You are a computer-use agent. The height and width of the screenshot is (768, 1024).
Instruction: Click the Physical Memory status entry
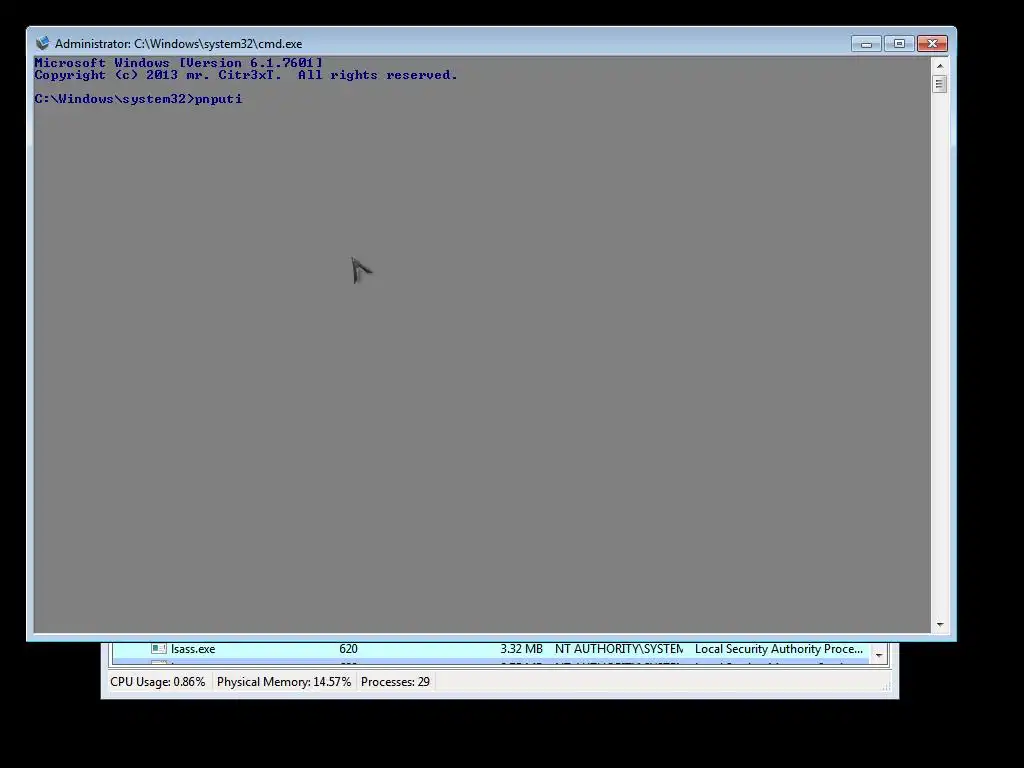point(283,682)
